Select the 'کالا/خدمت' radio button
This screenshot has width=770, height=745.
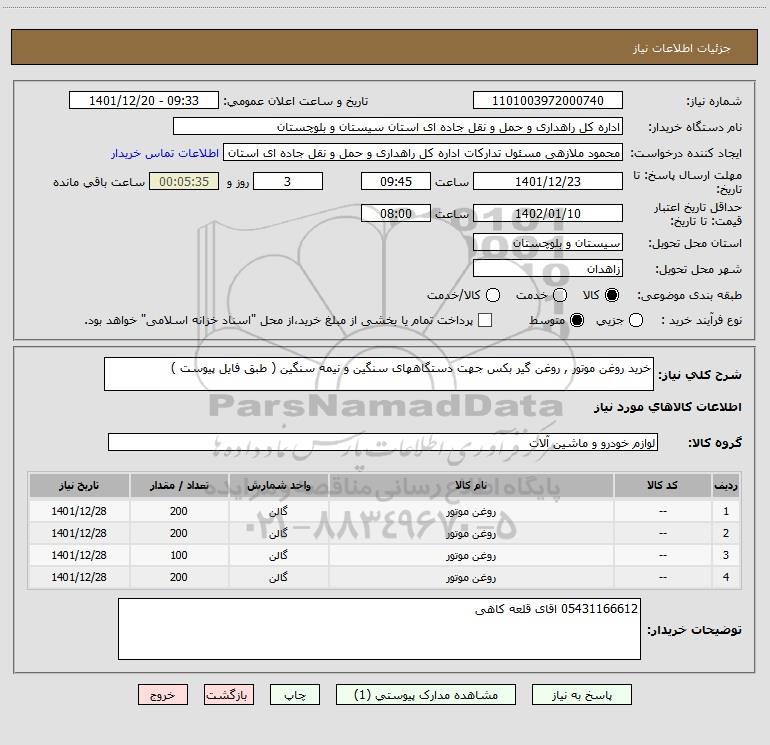pyautogui.click(x=493, y=295)
